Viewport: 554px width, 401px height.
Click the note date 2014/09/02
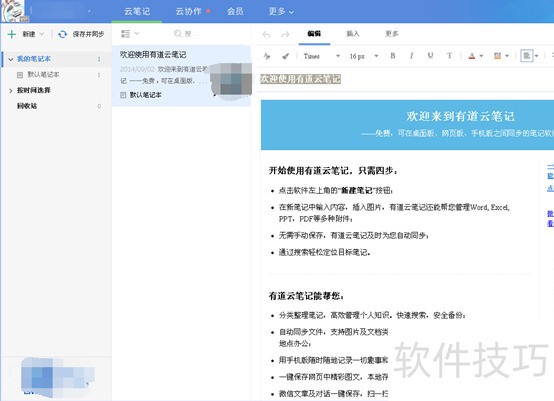(137, 69)
